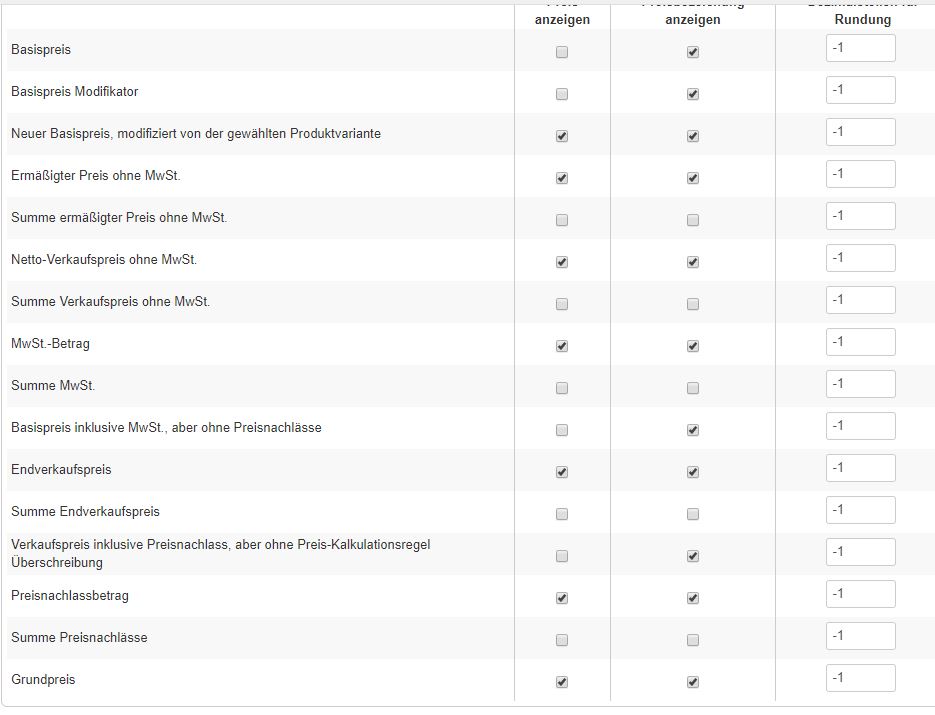Uncheck first checkbox for Neuer Basispreis row
The height and width of the screenshot is (715, 935).
pos(562,136)
